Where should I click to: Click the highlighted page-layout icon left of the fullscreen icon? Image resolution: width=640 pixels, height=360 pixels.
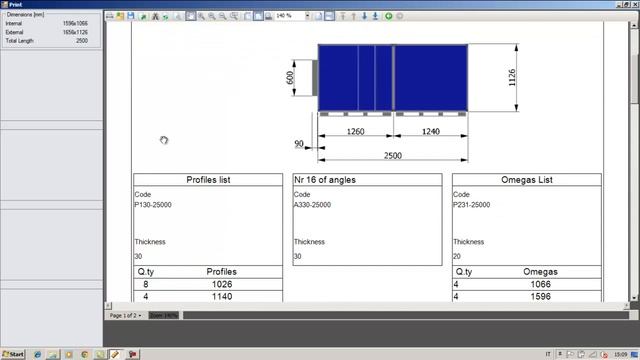click(258, 16)
